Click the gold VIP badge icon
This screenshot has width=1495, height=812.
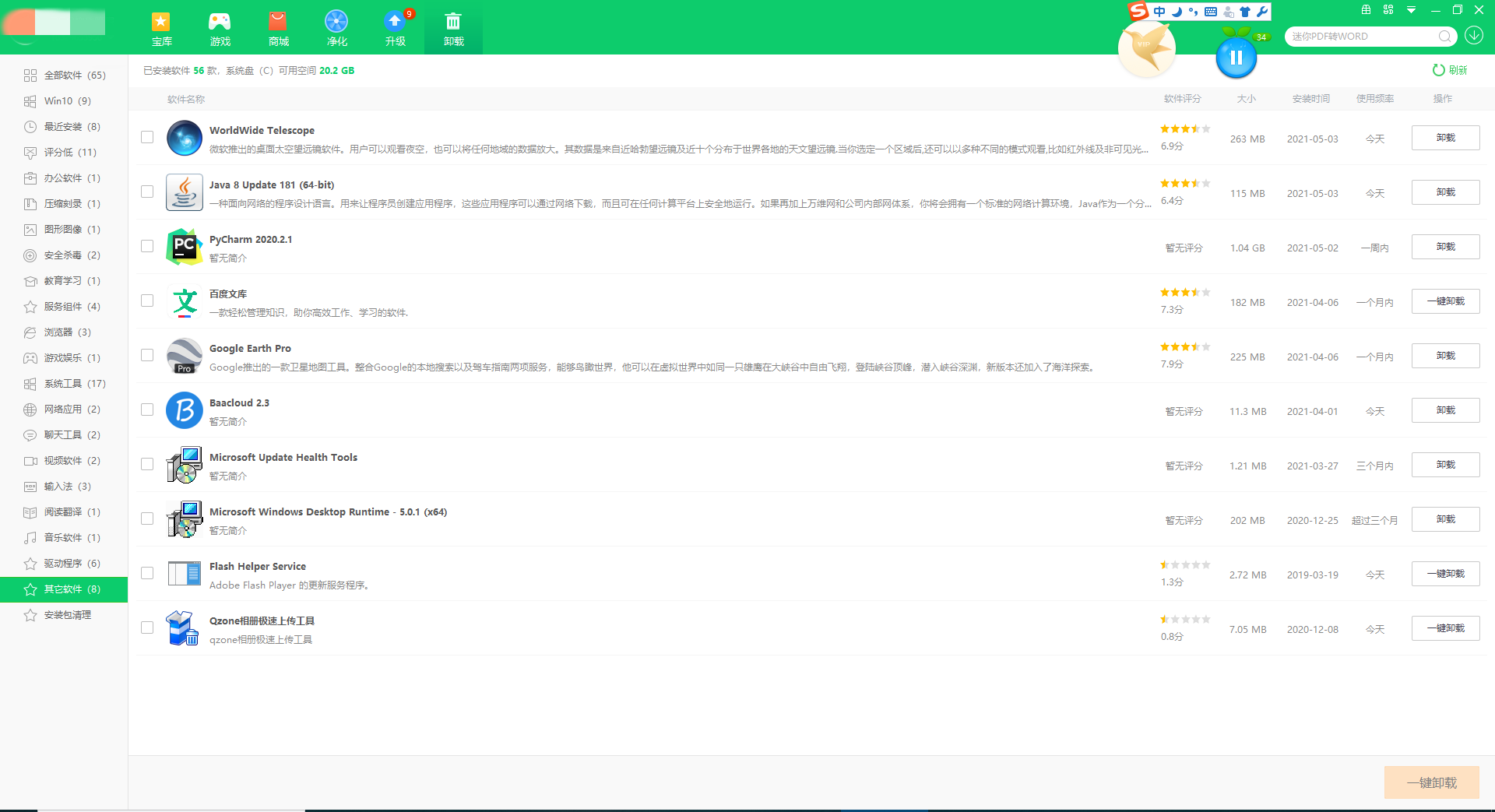tap(1146, 48)
